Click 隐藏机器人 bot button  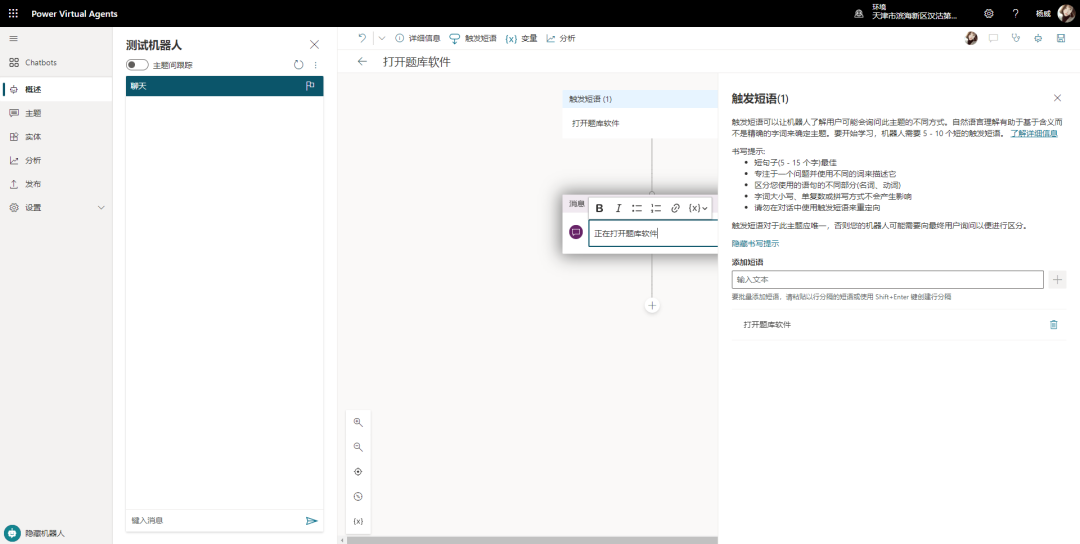click(34, 533)
